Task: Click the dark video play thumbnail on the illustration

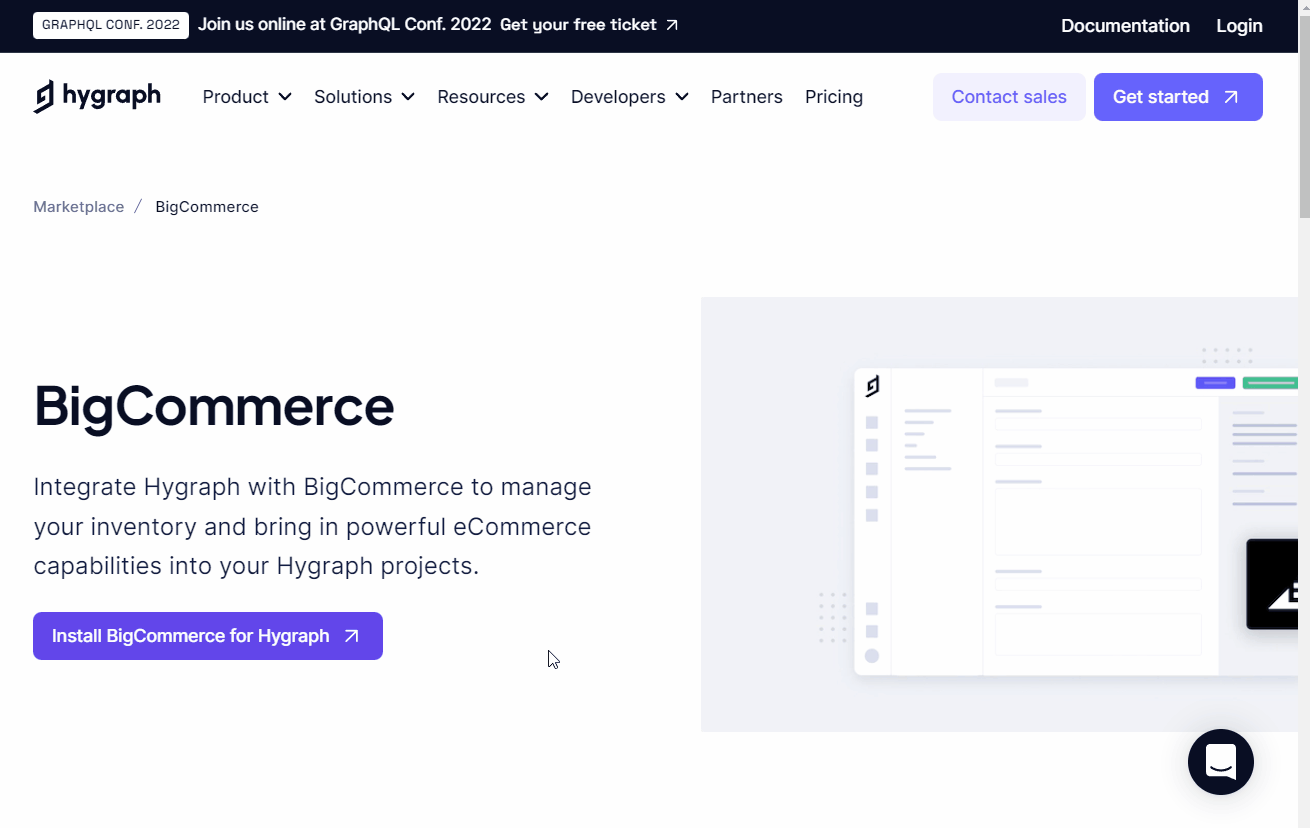Action: (x=1280, y=583)
